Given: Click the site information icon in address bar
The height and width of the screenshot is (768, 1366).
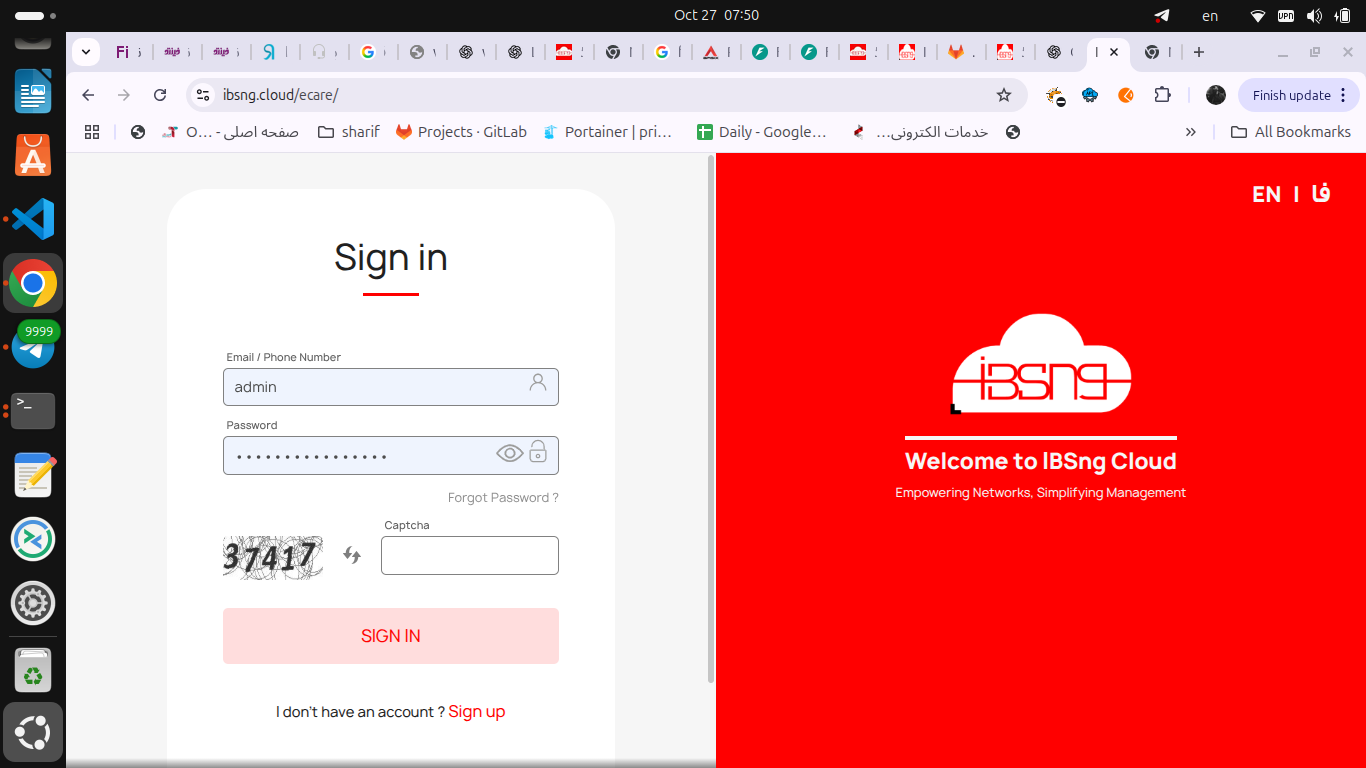Looking at the screenshot, I should (203, 95).
